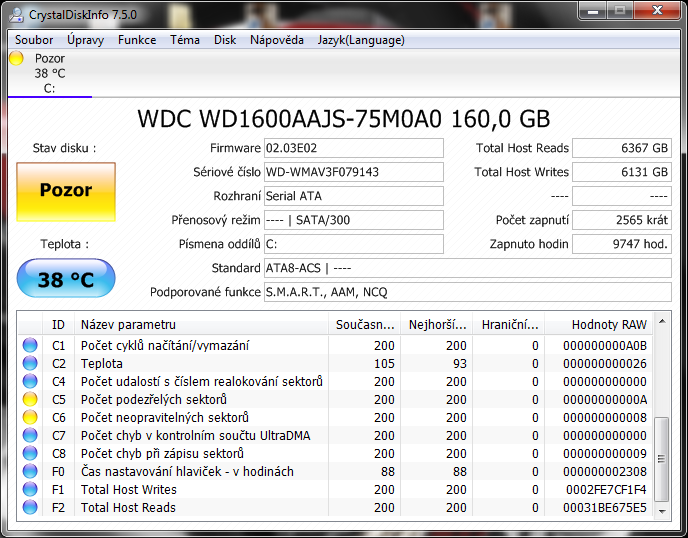This screenshot has width=688, height=538.
Task: Click RAW value 000000002308
Action: pyautogui.click(x=605, y=471)
